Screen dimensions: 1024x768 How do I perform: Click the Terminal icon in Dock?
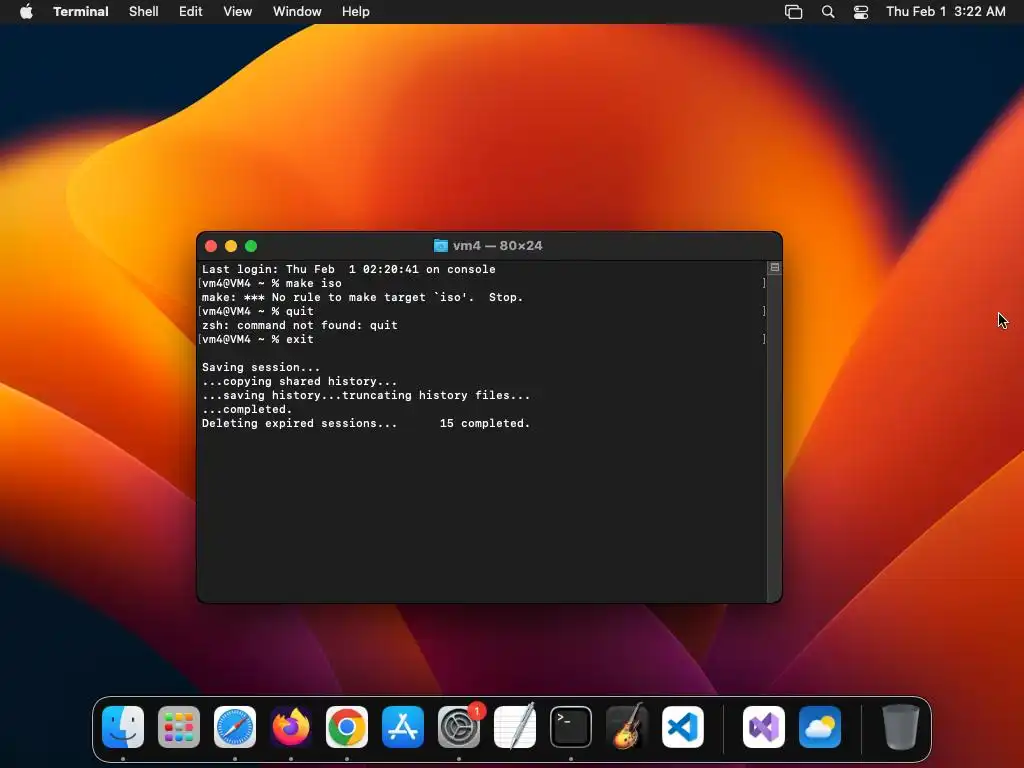point(571,727)
